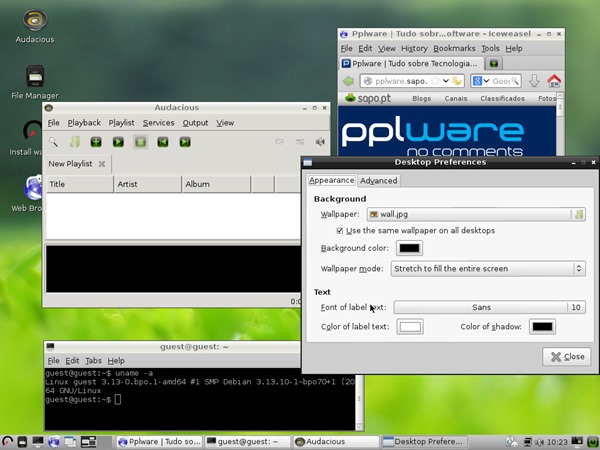Click the add files icon in Audacious
The width and height of the screenshot is (600, 450).
tap(96, 142)
